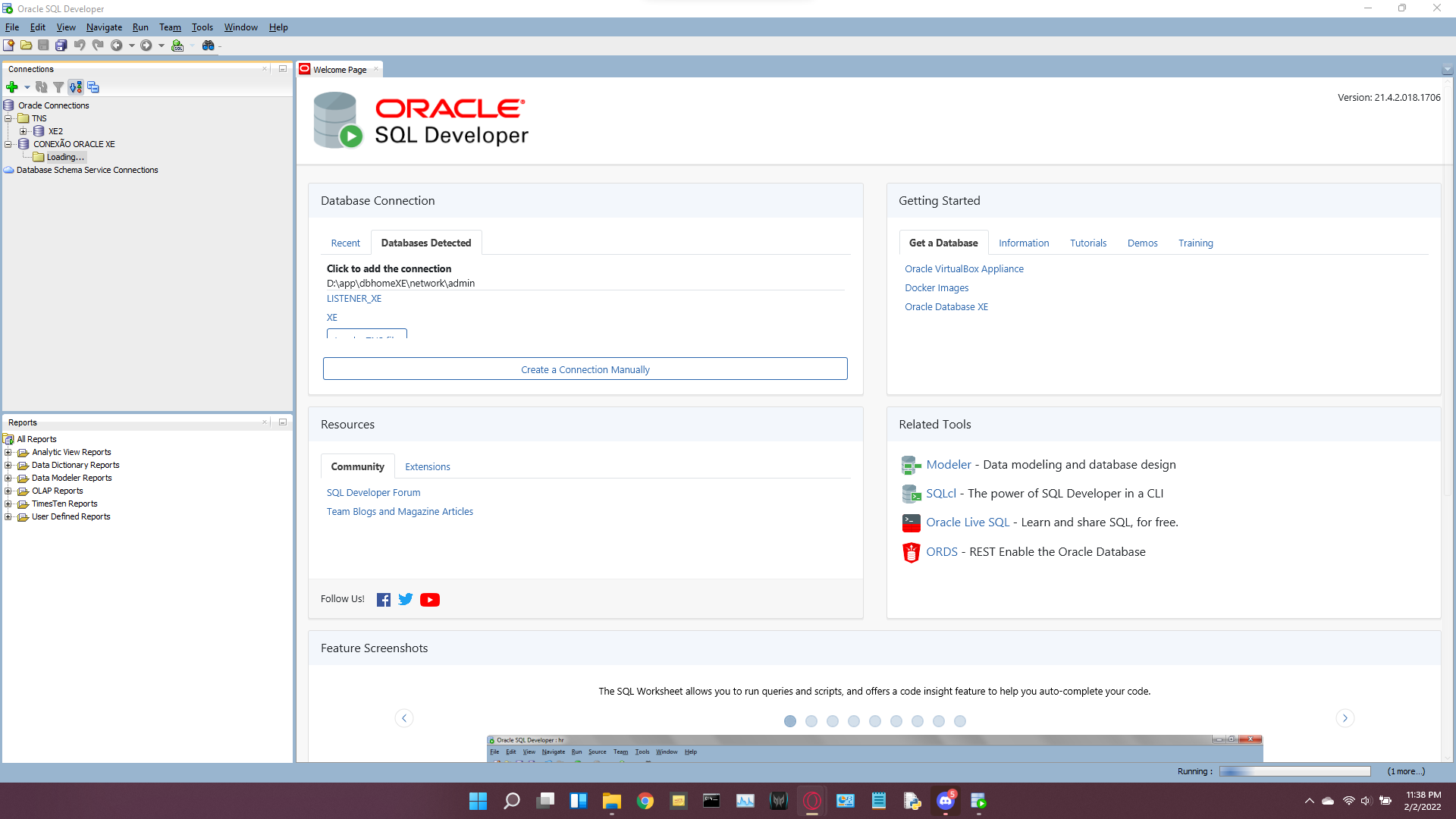Minimize the Reports panel
This screenshot has height=819, width=1456.
tap(283, 422)
